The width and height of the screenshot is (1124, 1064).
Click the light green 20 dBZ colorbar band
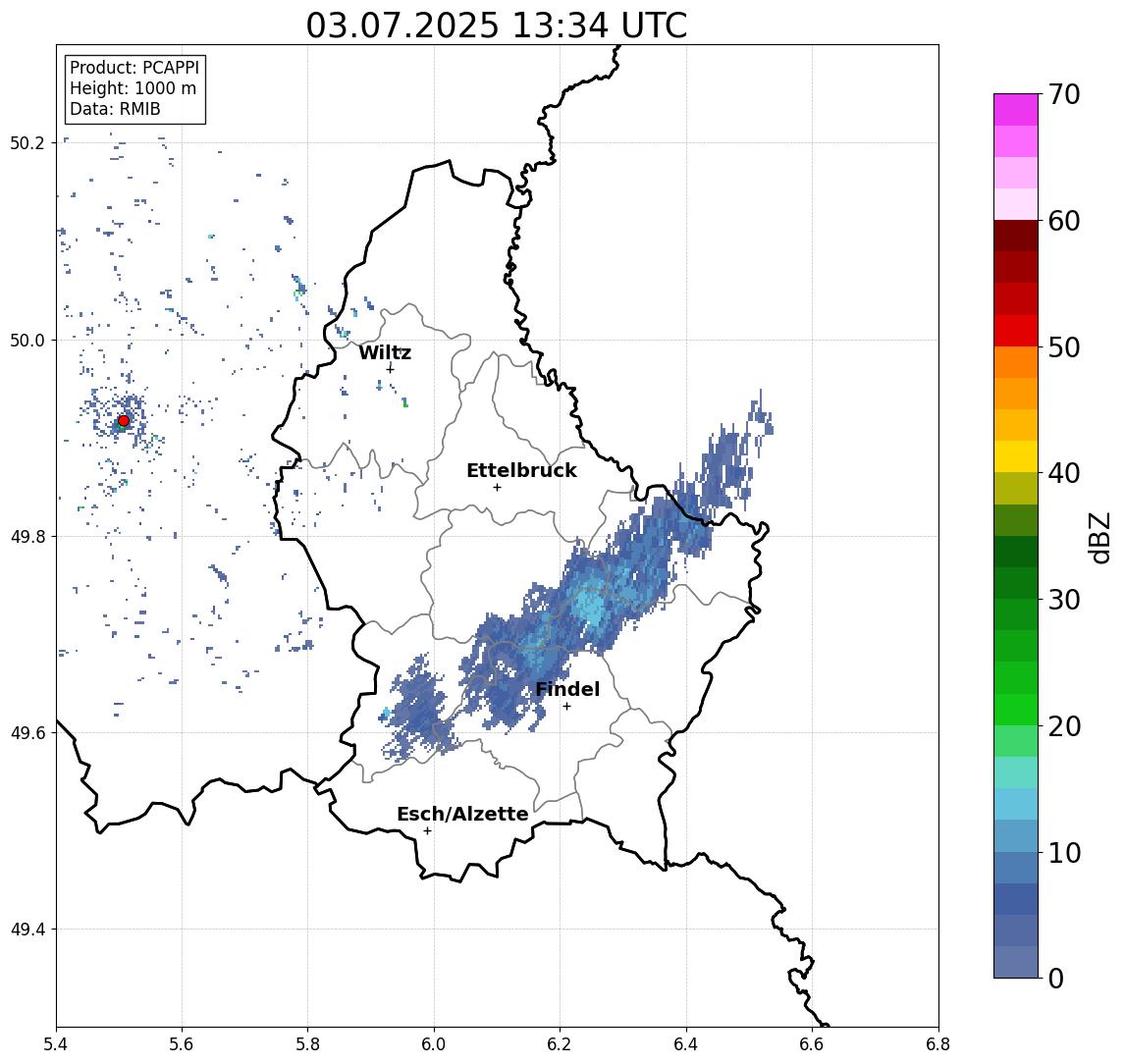(x=1016, y=741)
